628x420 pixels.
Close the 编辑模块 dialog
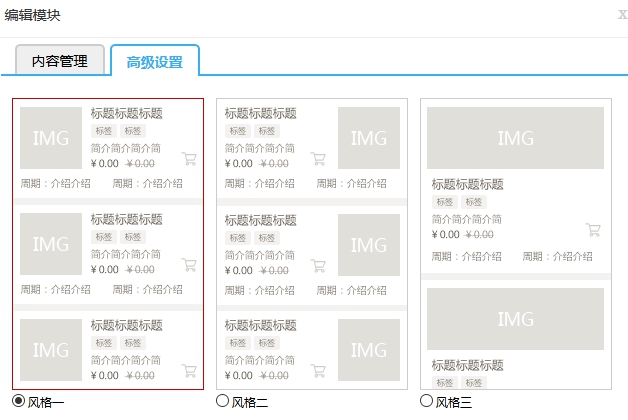(622, 15)
